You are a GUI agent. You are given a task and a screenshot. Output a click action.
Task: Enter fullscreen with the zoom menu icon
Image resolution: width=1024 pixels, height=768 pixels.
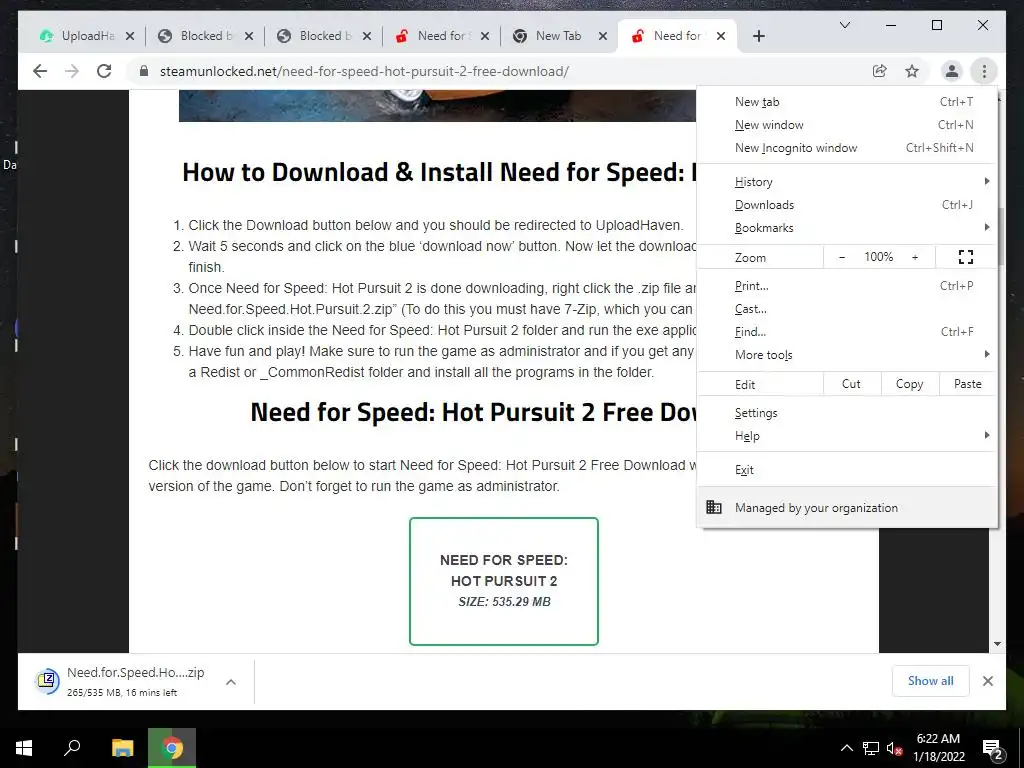[x=966, y=257]
